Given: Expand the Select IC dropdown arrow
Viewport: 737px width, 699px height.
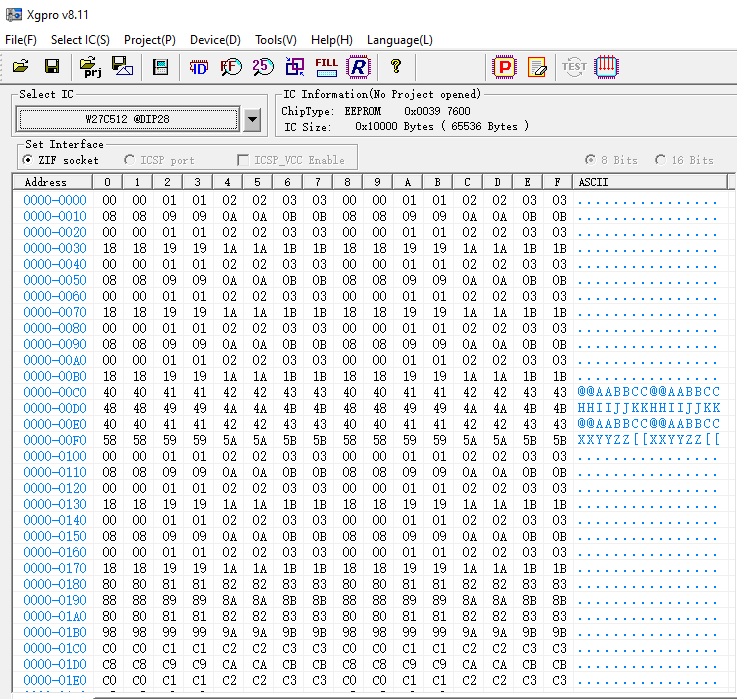Looking at the screenshot, I should [252, 119].
